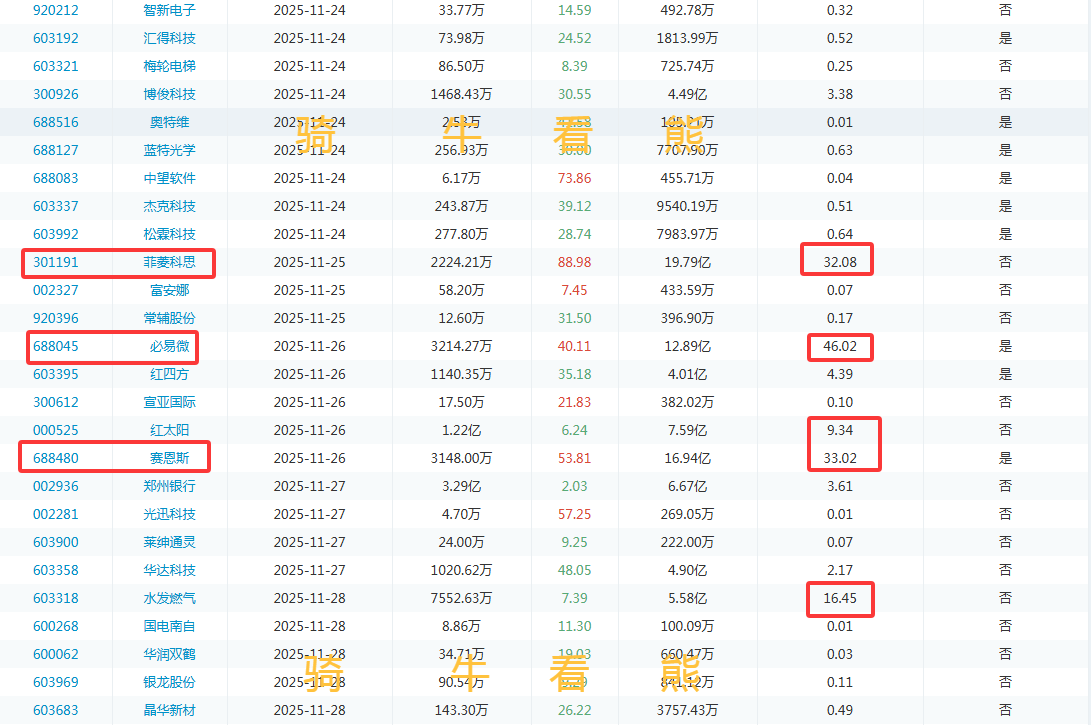Click stock code 920212
Image resolution: width=1091 pixels, height=725 pixels.
point(56,10)
